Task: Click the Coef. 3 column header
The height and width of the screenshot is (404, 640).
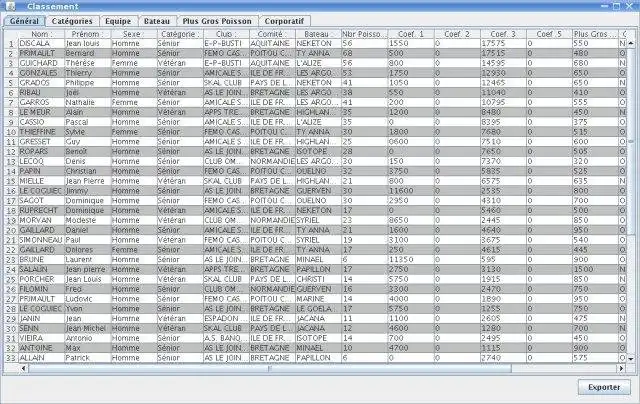Action: [x=503, y=34]
